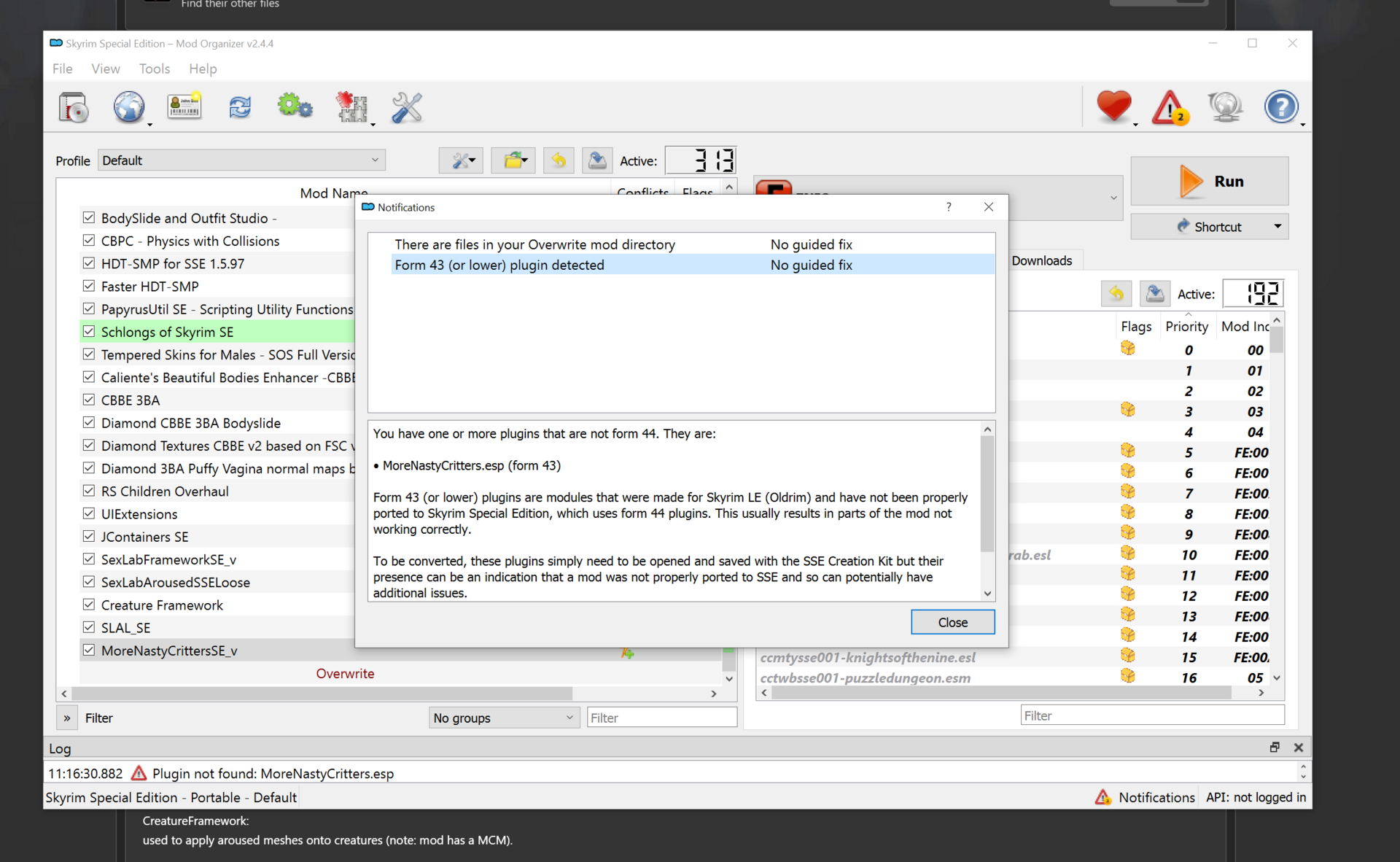Image resolution: width=1400 pixels, height=862 pixels.
Task: Open the No groups dropdown
Action: 504,718
